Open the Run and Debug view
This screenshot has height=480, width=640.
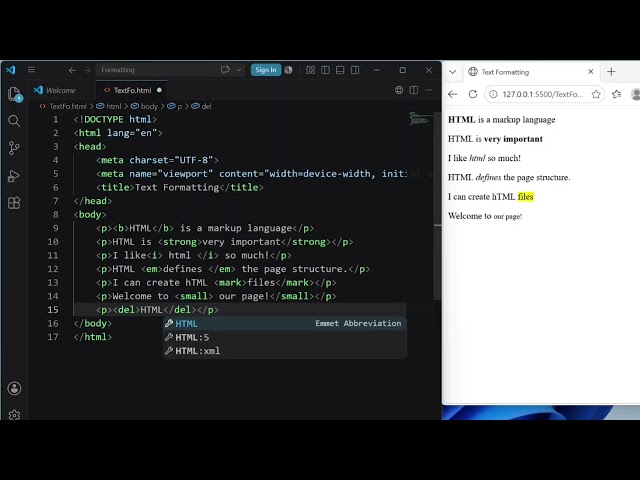coord(14,176)
